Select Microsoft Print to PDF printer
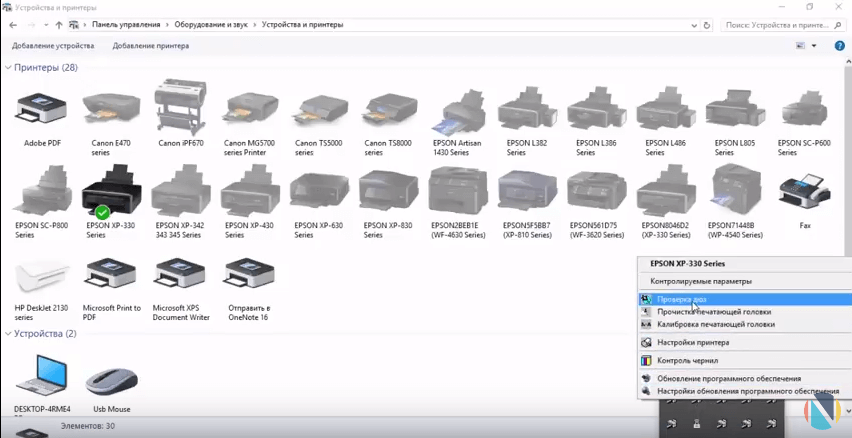The image size is (852, 438). coord(111,274)
